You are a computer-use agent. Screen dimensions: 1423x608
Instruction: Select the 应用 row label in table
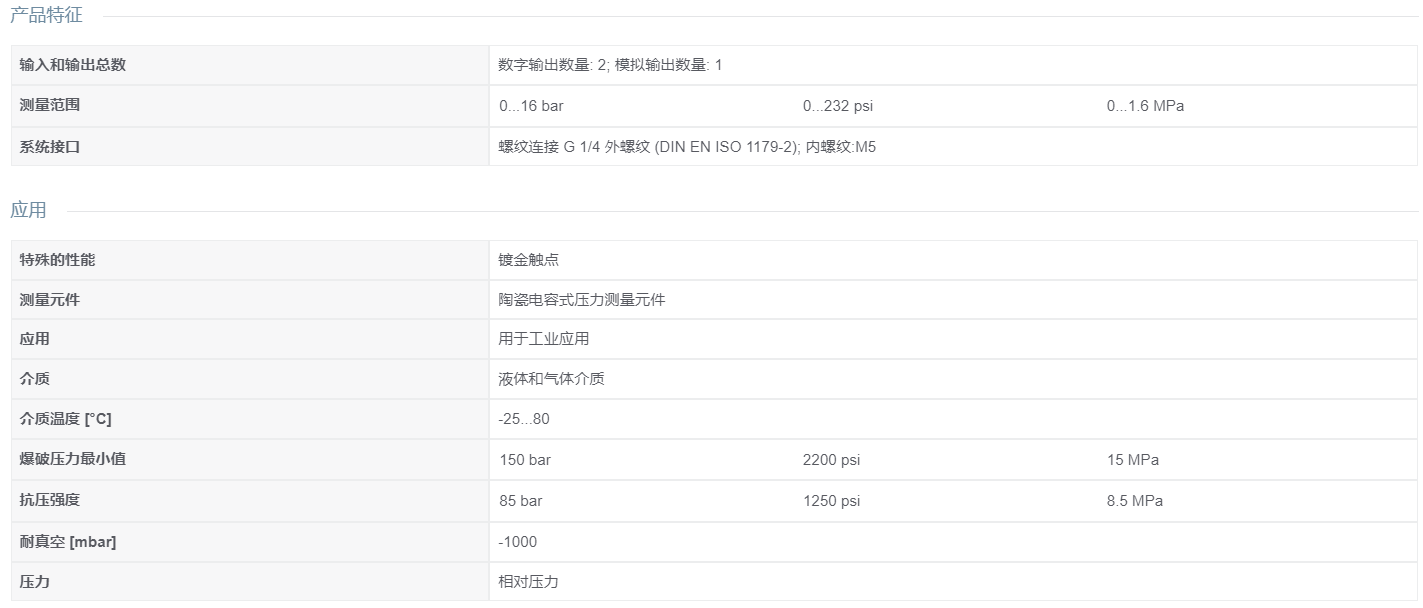(x=34, y=339)
